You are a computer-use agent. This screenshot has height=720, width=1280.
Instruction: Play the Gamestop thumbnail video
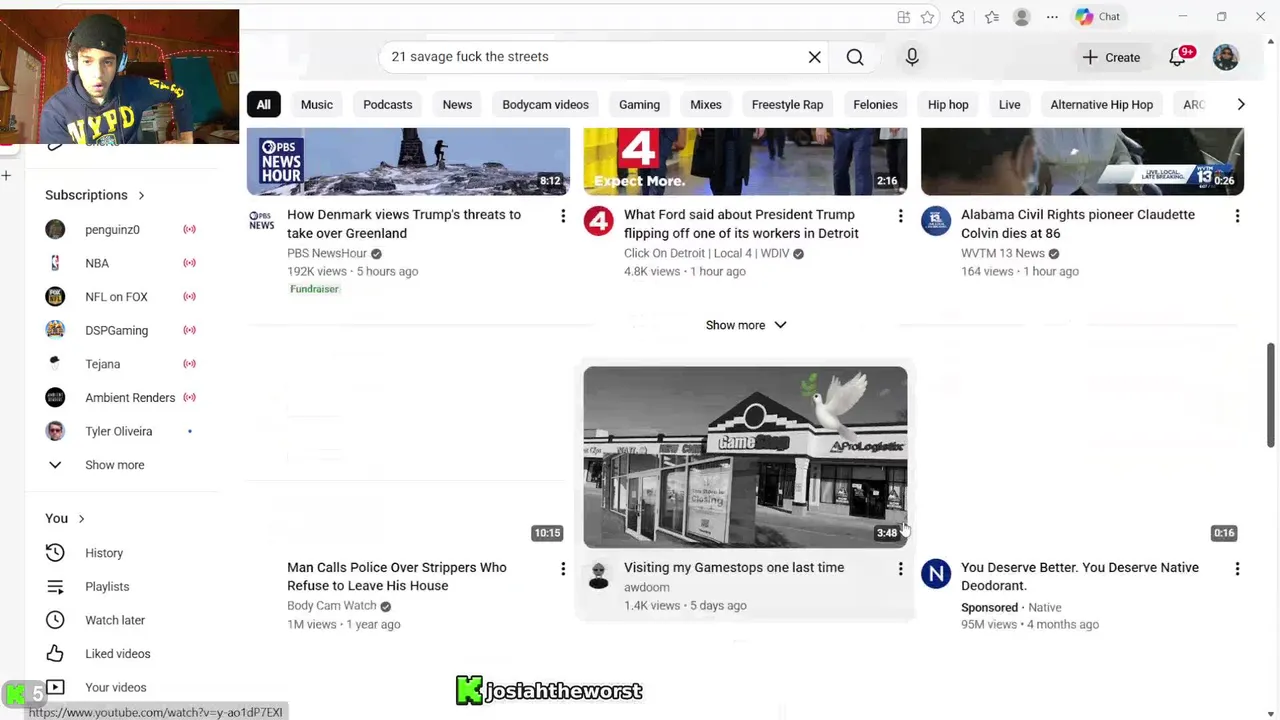pos(745,457)
